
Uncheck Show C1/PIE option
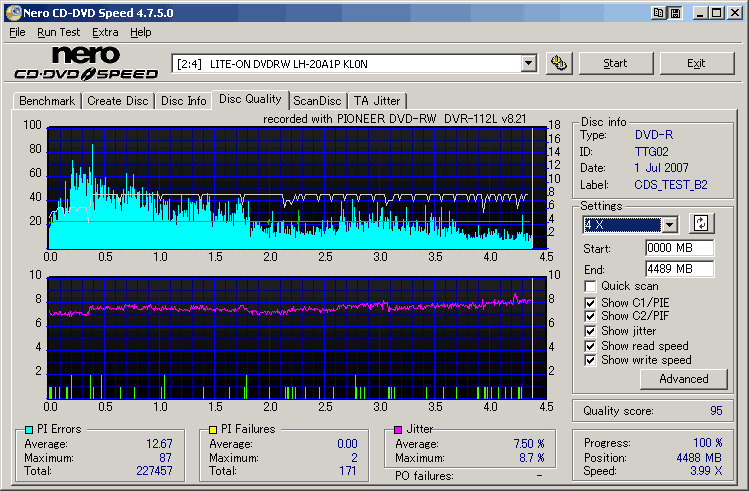coord(591,302)
